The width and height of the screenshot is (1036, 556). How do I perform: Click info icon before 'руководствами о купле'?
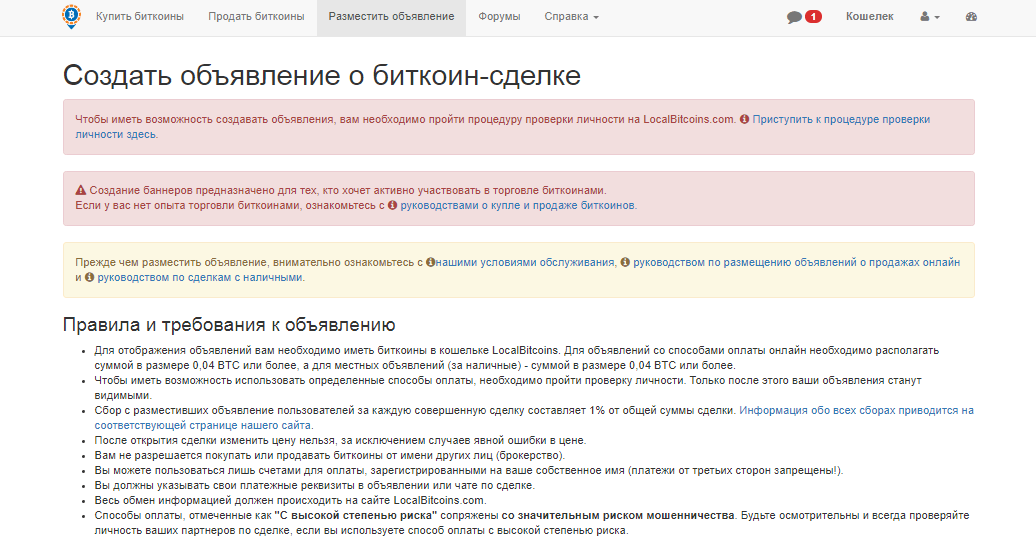click(x=392, y=205)
